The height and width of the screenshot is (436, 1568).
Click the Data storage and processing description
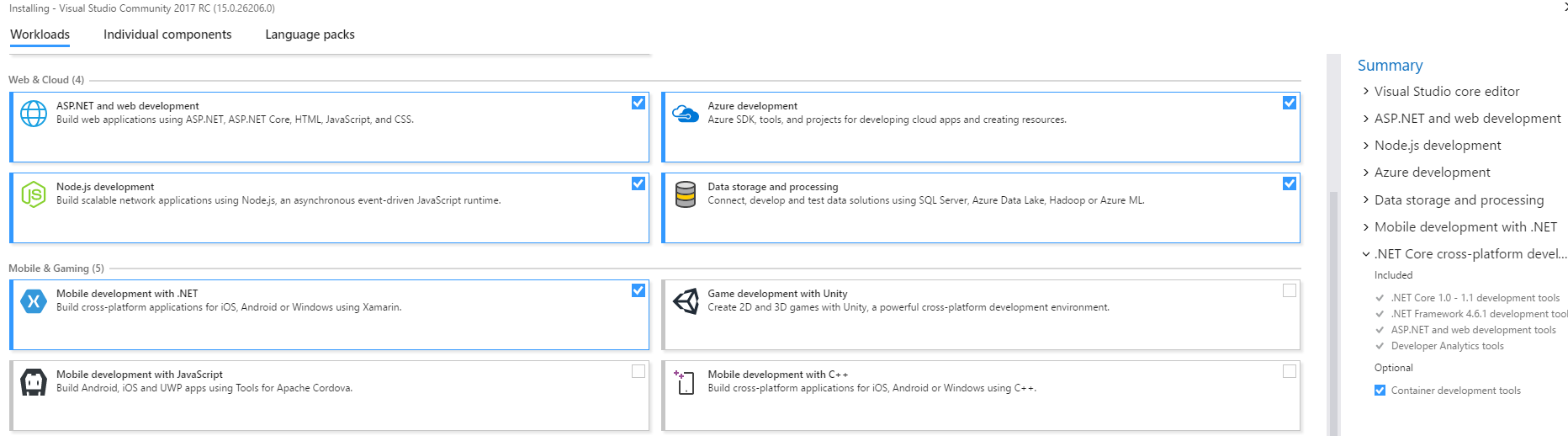click(x=925, y=200)
